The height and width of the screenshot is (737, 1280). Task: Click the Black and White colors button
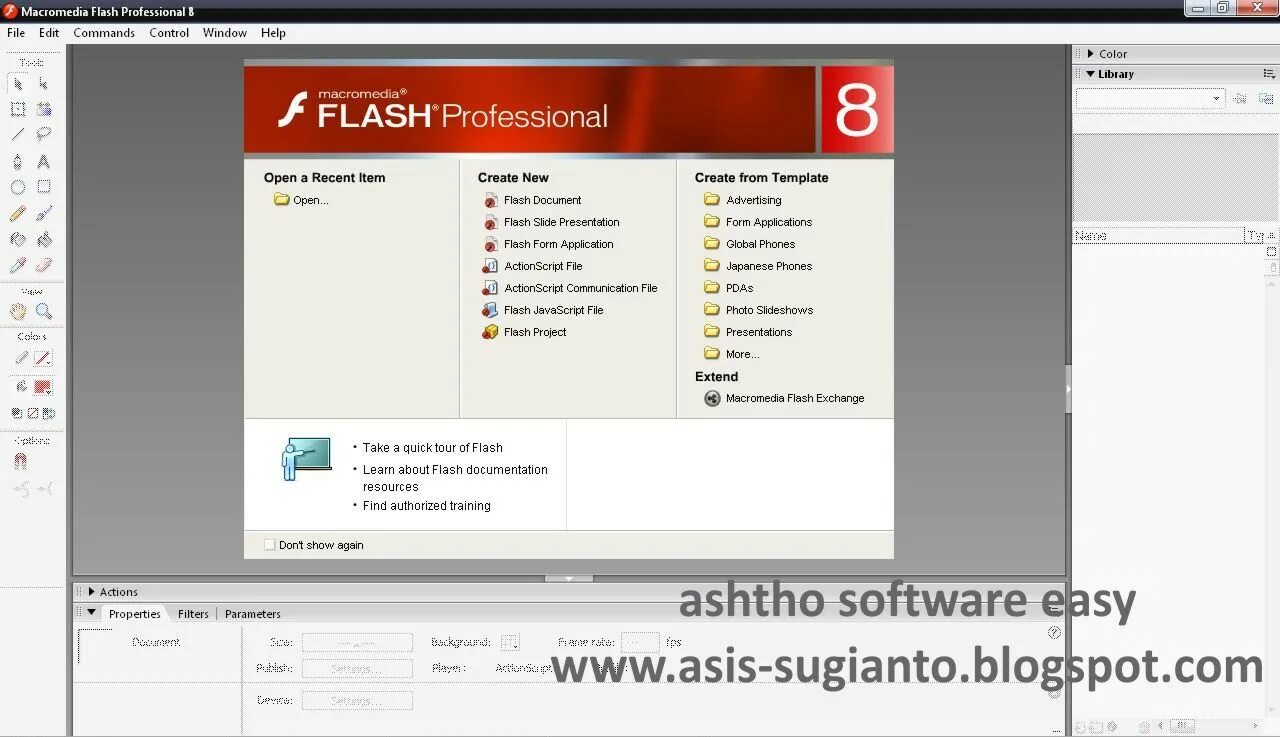point(17,412)
